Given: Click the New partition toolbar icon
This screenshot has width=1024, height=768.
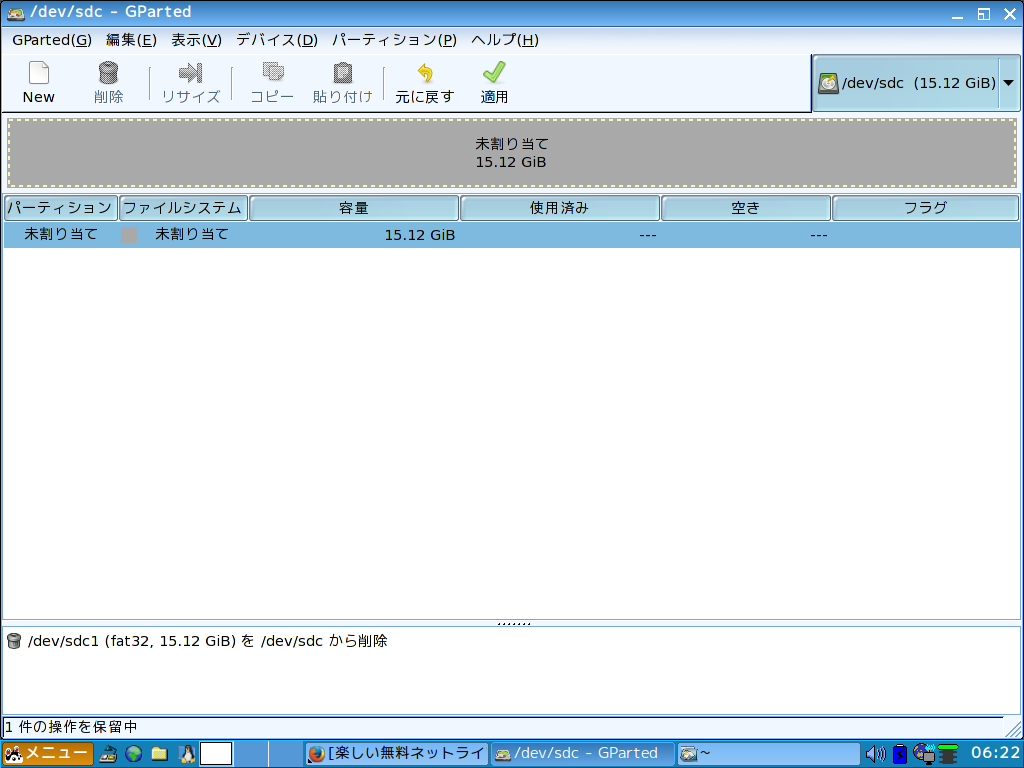Looking at the screenshot, I should (39, 73).
